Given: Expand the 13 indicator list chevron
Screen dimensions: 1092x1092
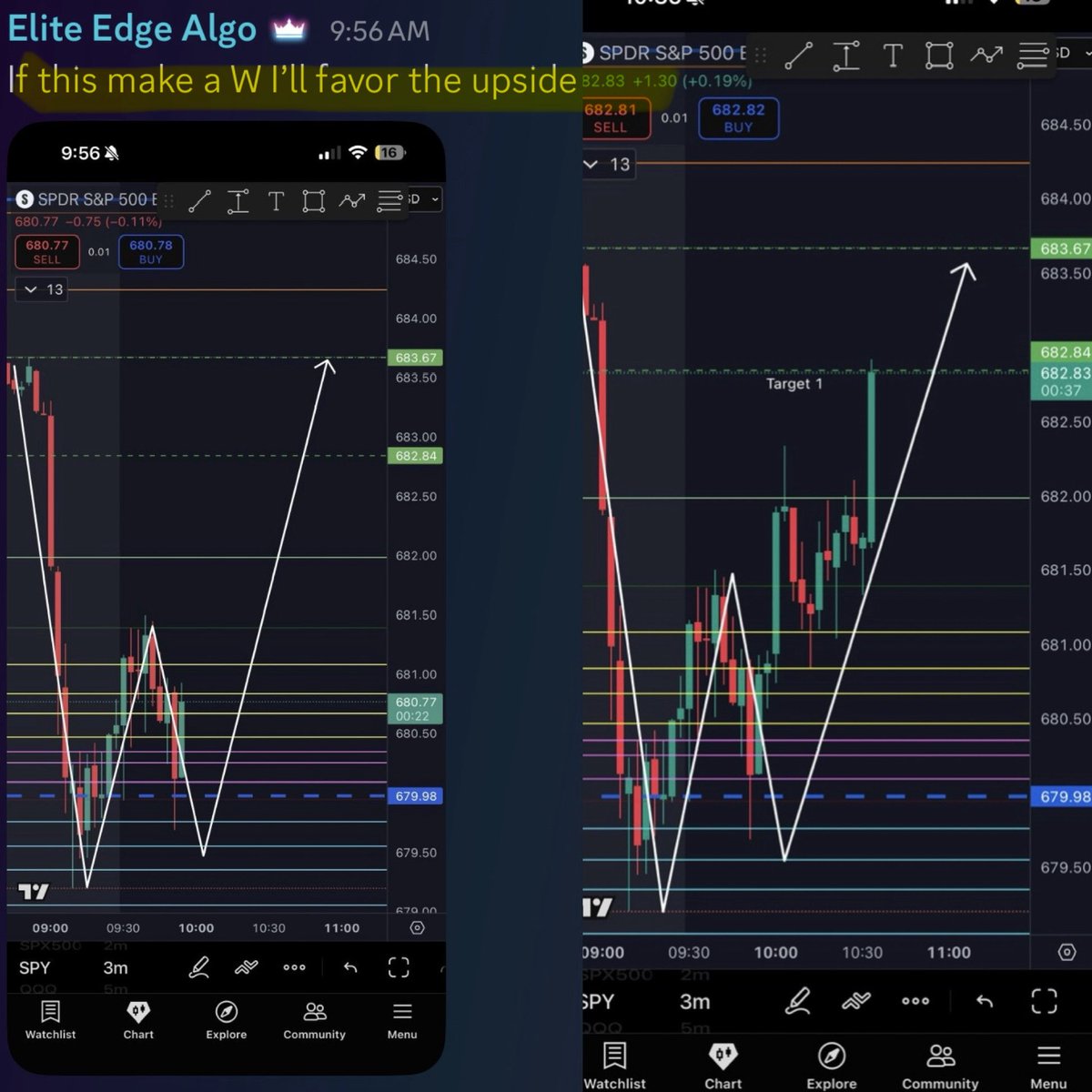Looking at the screenshot, I should point(41,289).
